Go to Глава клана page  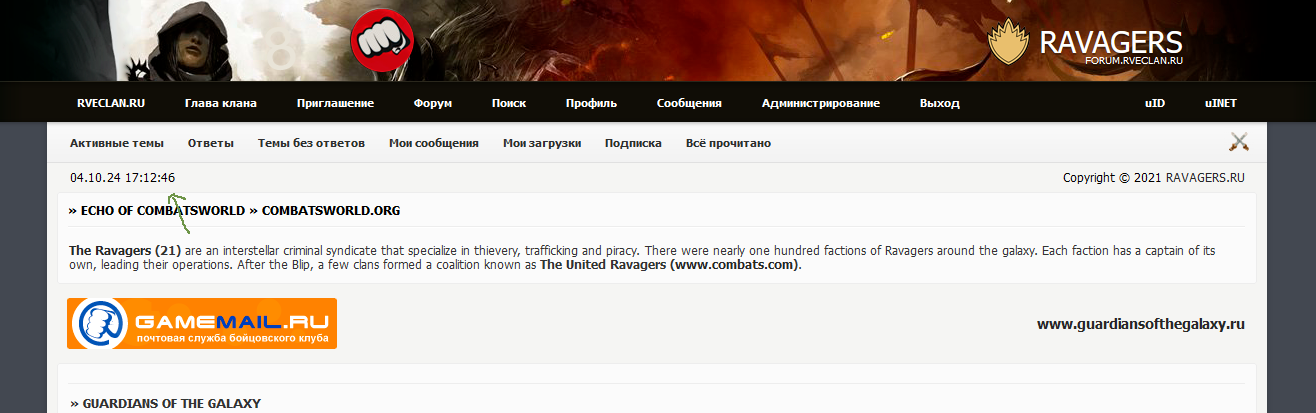pos(221,103)
